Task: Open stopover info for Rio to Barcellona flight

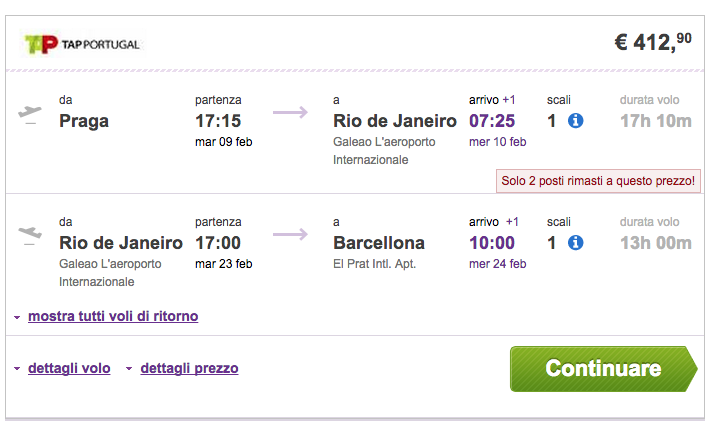Action: coord(575,243)
